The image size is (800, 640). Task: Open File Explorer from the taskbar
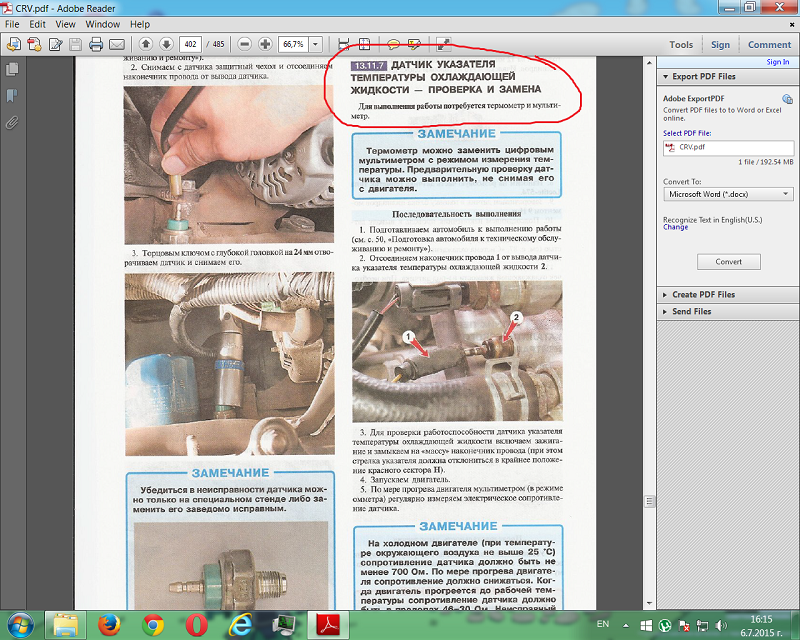66,625
